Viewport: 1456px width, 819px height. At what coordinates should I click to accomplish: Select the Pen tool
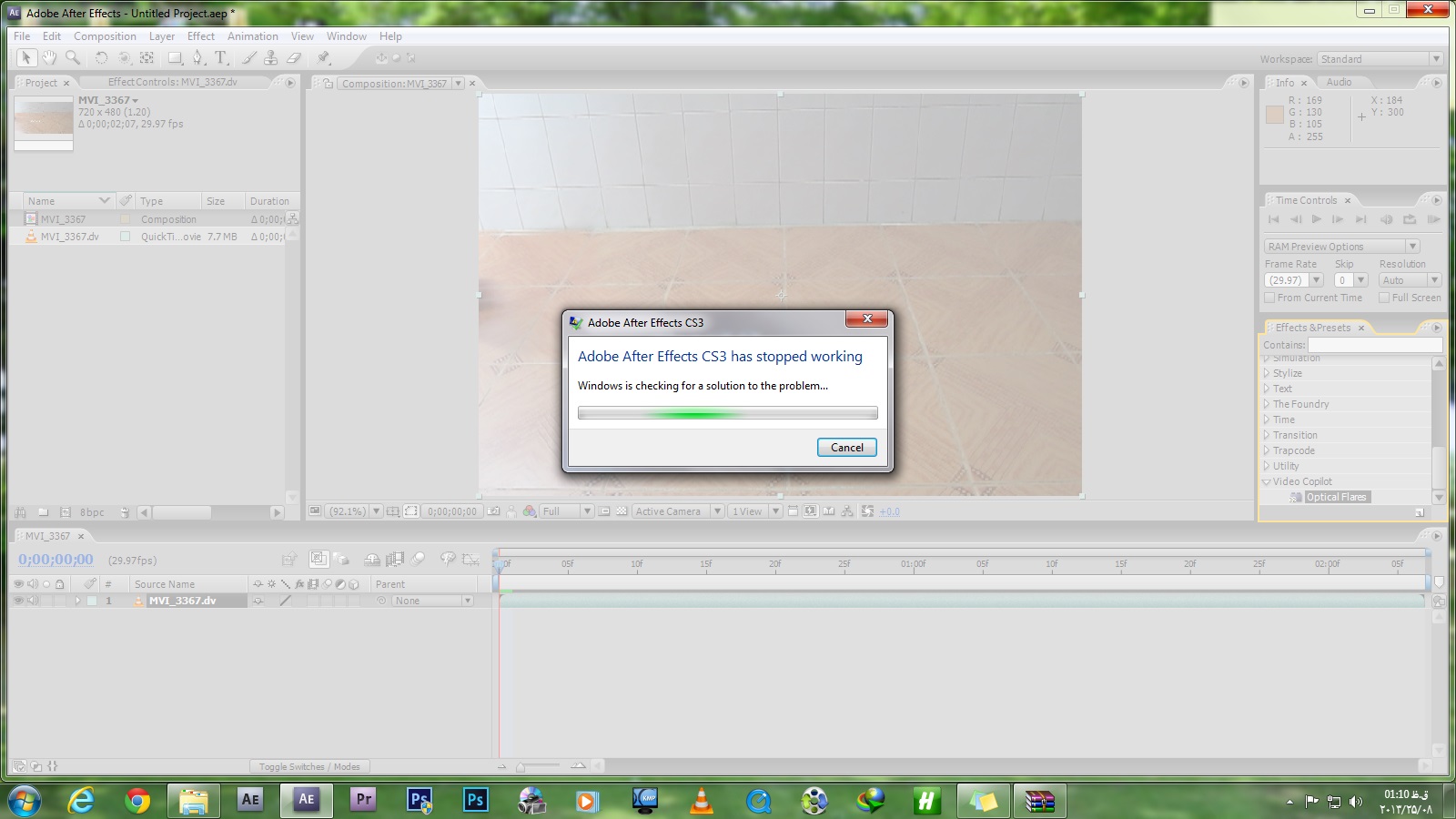point(197,57)
